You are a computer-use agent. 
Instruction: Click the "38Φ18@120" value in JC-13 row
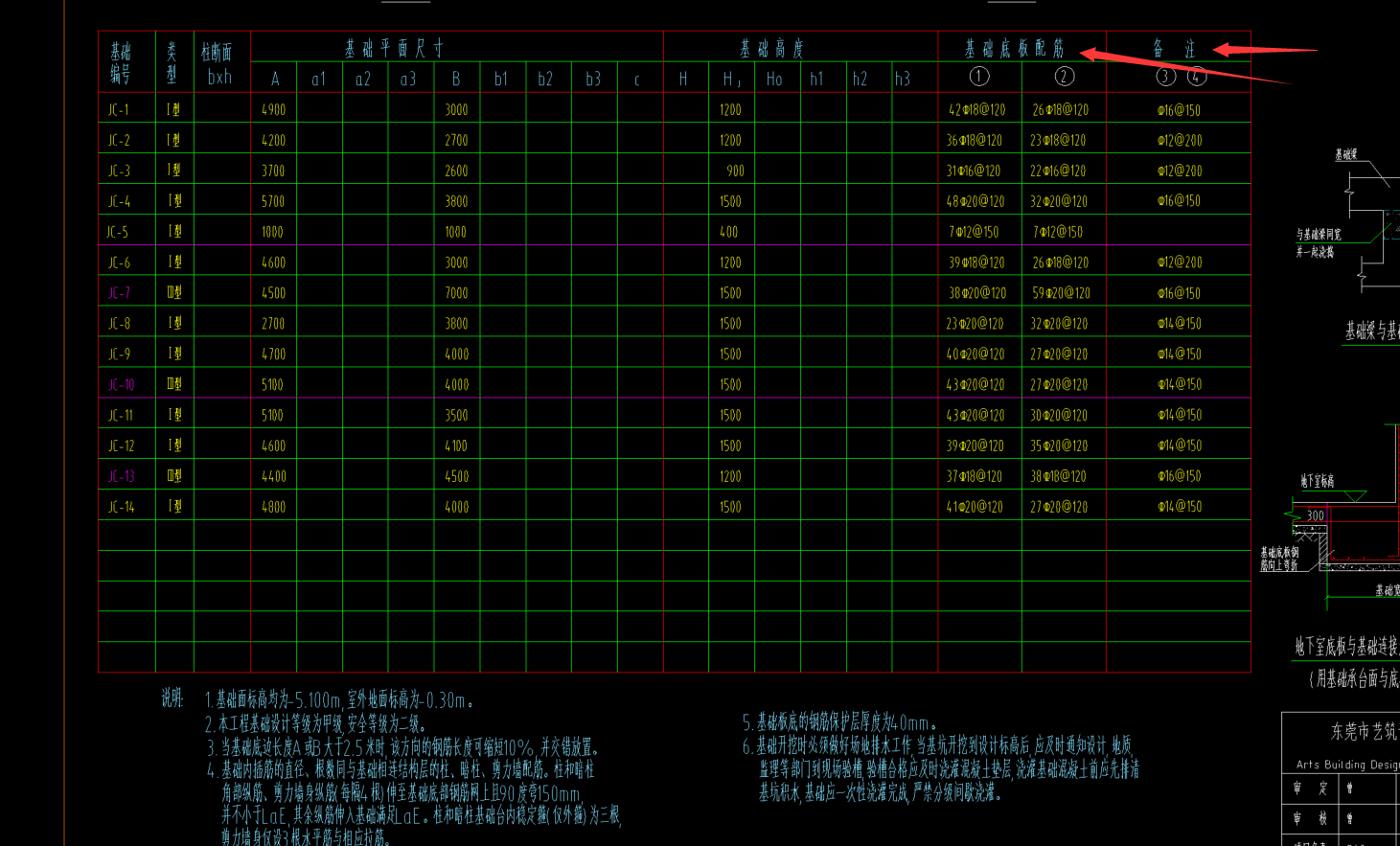tap(1058, 476)
